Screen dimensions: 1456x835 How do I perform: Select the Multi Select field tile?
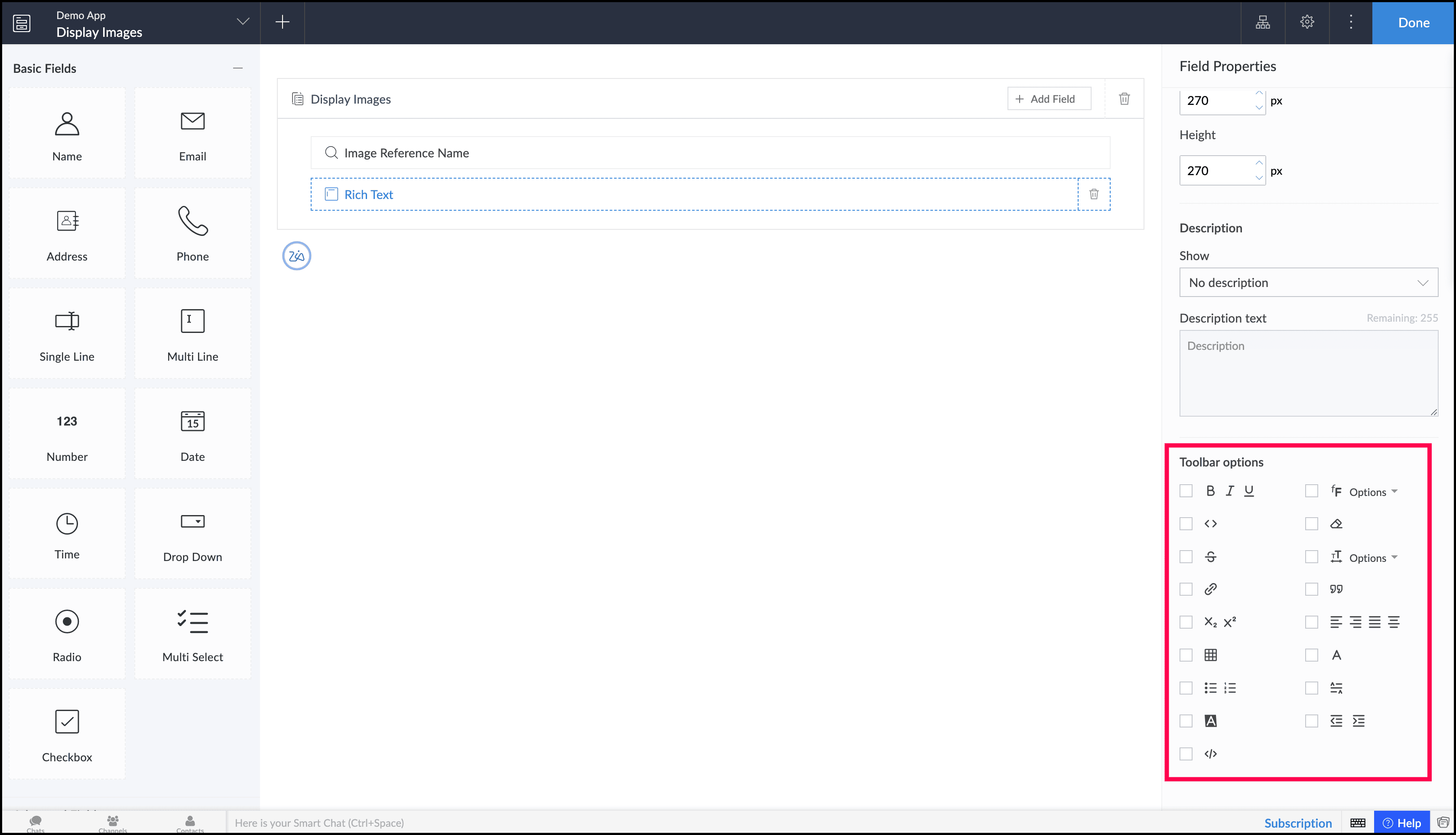pyautogui.click(x=192, y=634)
